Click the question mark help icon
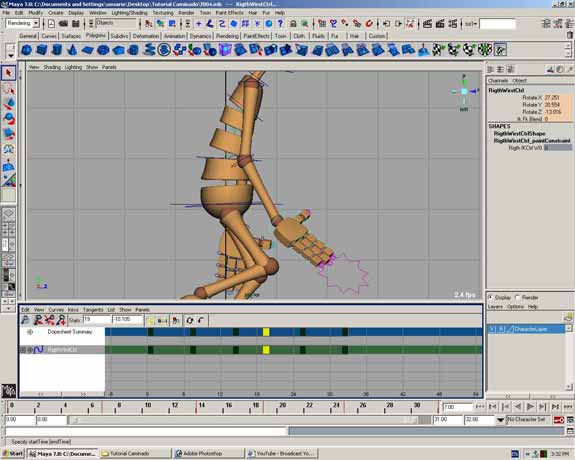The image size is (575, 460). (x=281, y=24)
